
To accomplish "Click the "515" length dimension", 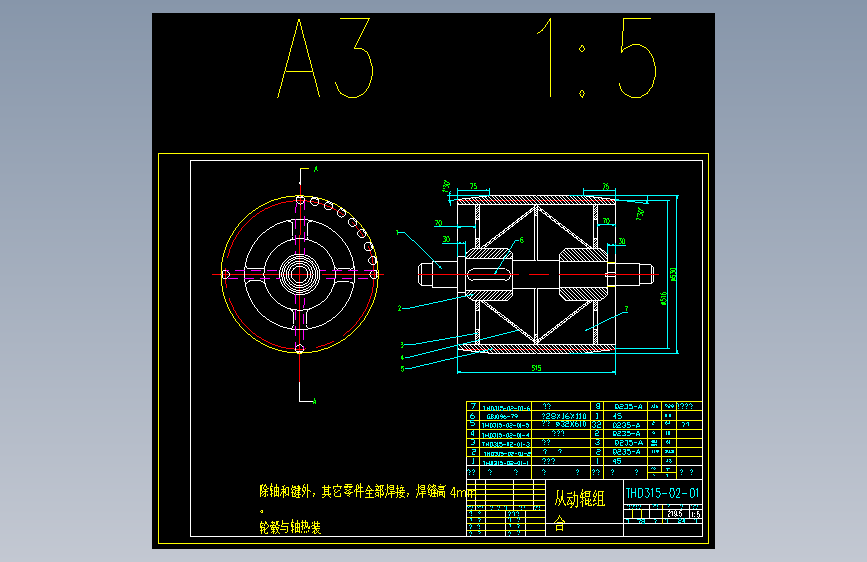I will click(536, 368).
